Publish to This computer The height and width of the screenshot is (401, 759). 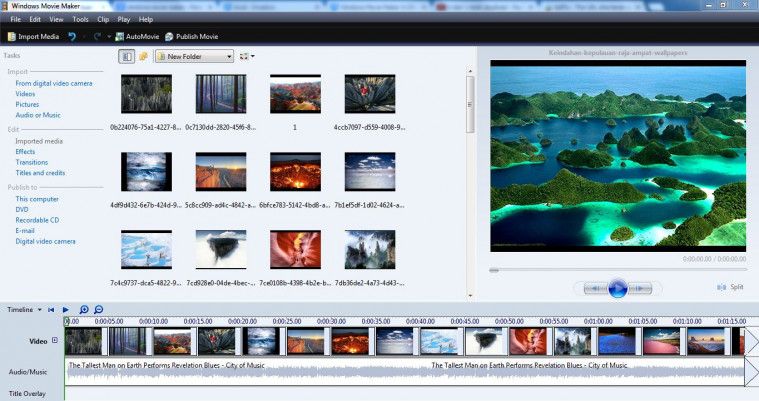[37, 199]
